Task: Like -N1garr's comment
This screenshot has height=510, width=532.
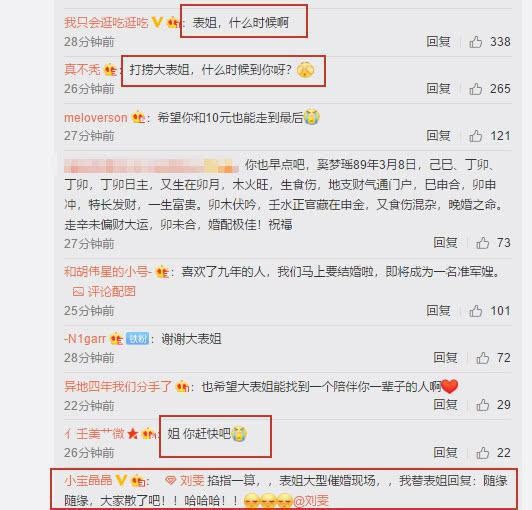Action: 482,358
